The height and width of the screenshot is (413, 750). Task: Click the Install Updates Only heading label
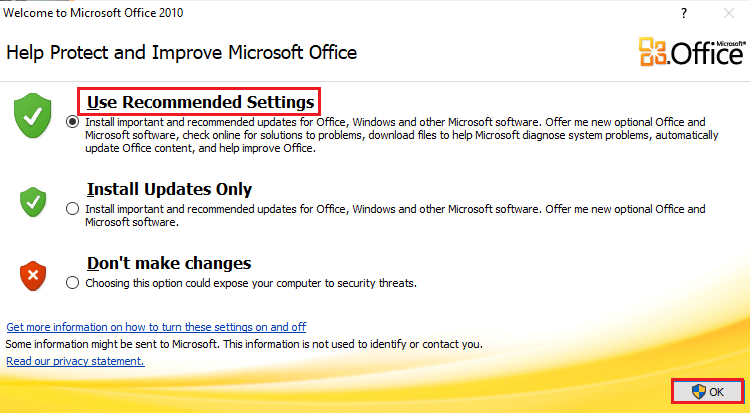click(169, 189)
